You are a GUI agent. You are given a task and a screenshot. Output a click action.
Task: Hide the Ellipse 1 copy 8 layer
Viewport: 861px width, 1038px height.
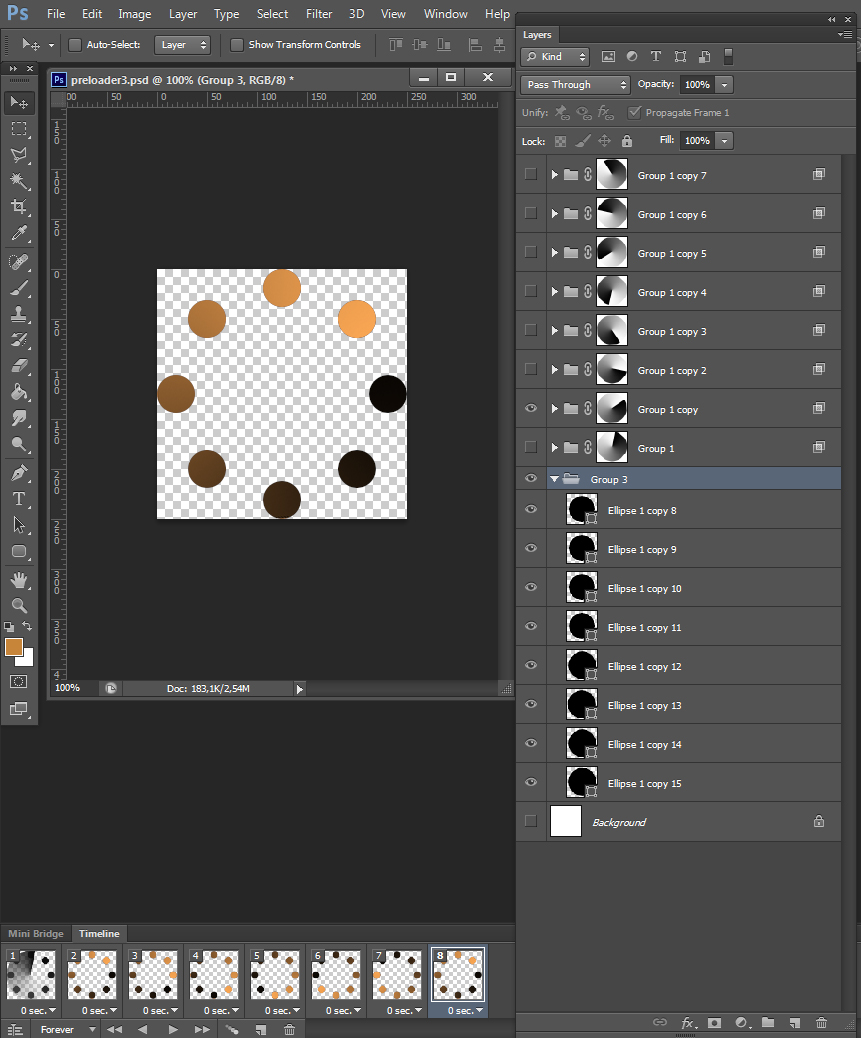tap(531, 510)
